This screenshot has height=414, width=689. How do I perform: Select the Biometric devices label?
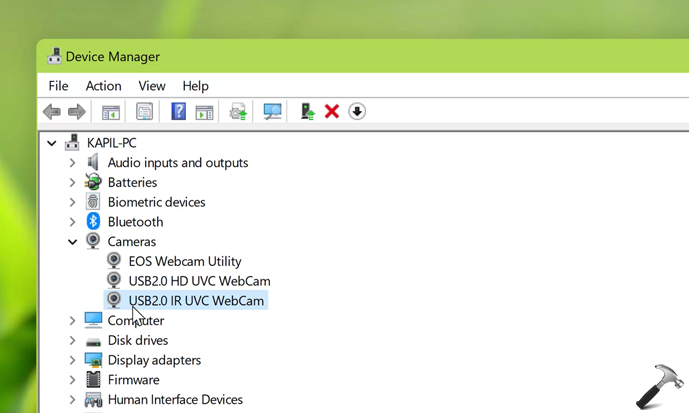156,202
